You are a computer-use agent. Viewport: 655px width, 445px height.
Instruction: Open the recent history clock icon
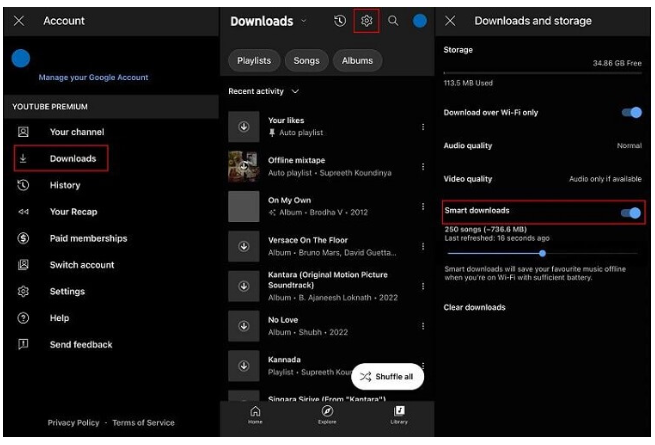(x=340, y=21)
